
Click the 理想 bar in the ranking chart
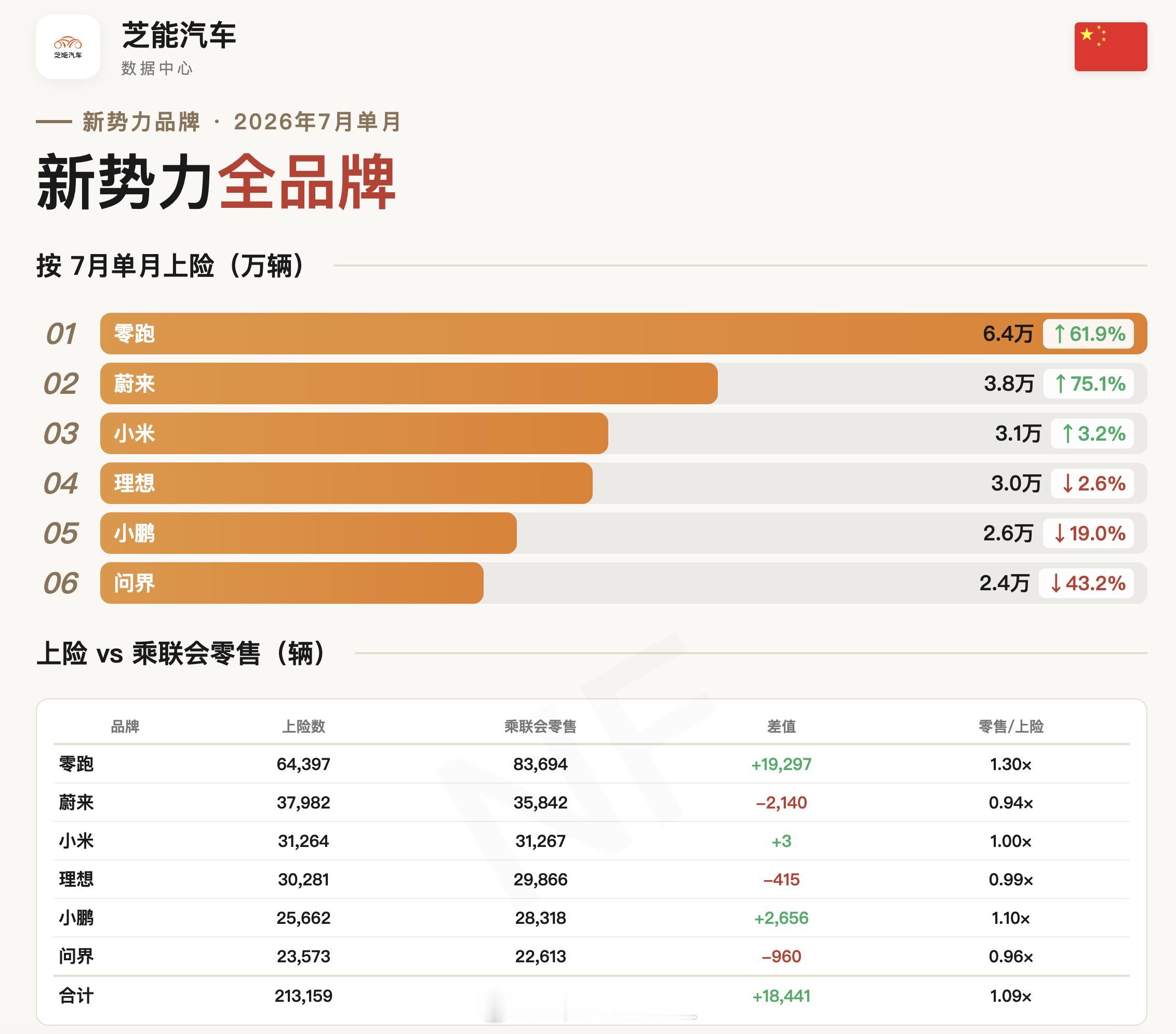346,483
